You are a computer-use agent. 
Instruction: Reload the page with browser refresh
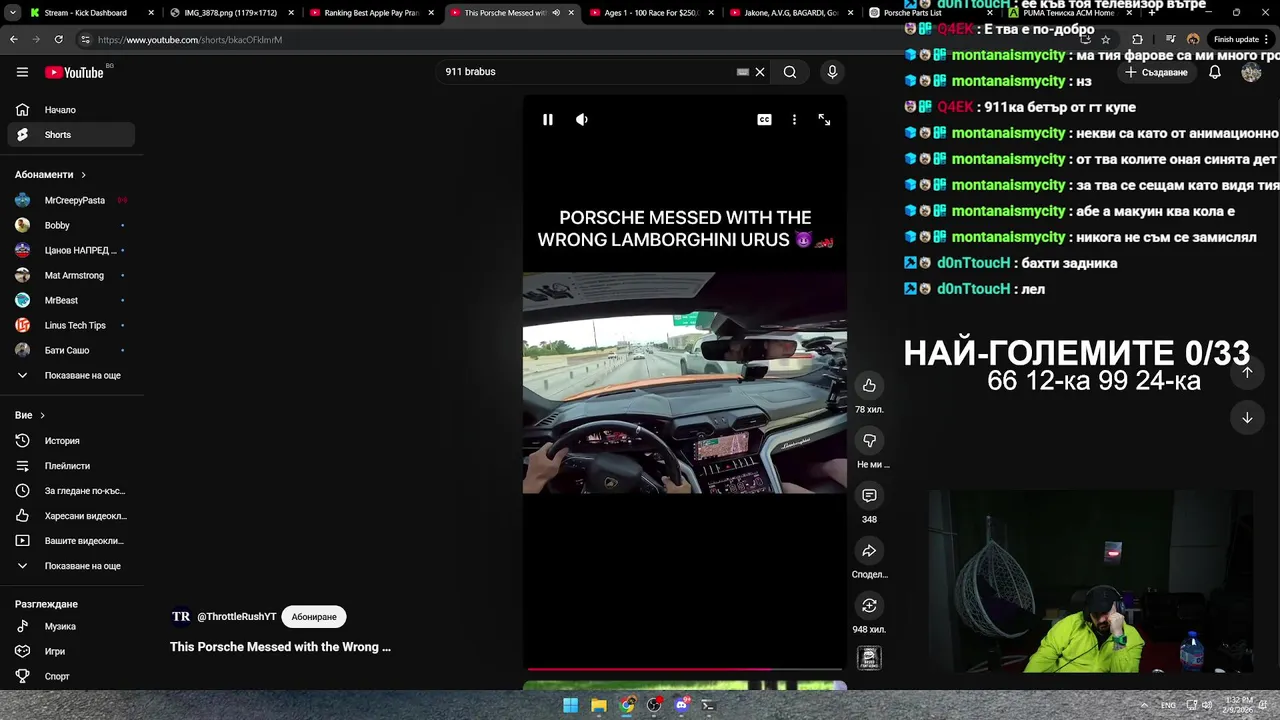click(59, 39)
